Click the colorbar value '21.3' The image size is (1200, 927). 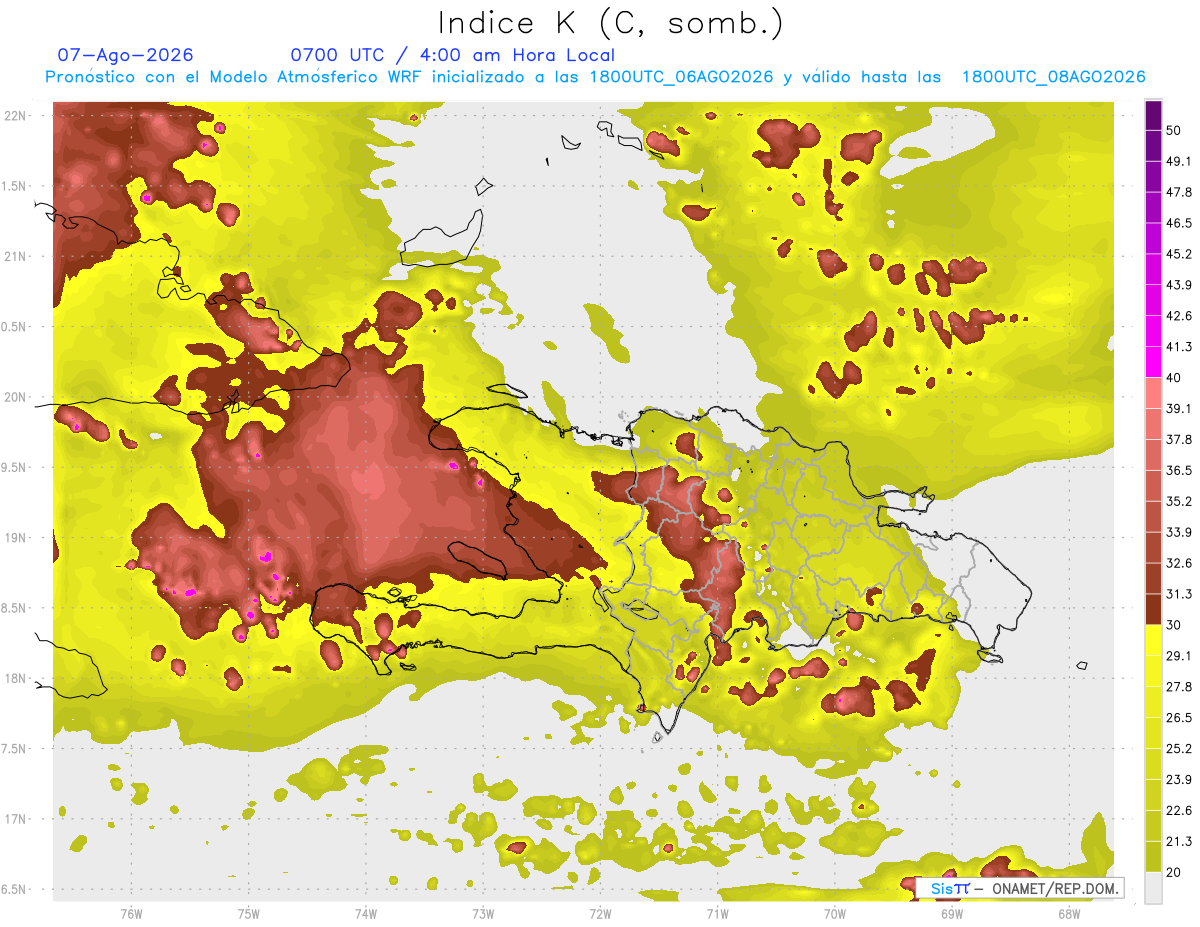pyautogui.click(x=1179, y=841)
